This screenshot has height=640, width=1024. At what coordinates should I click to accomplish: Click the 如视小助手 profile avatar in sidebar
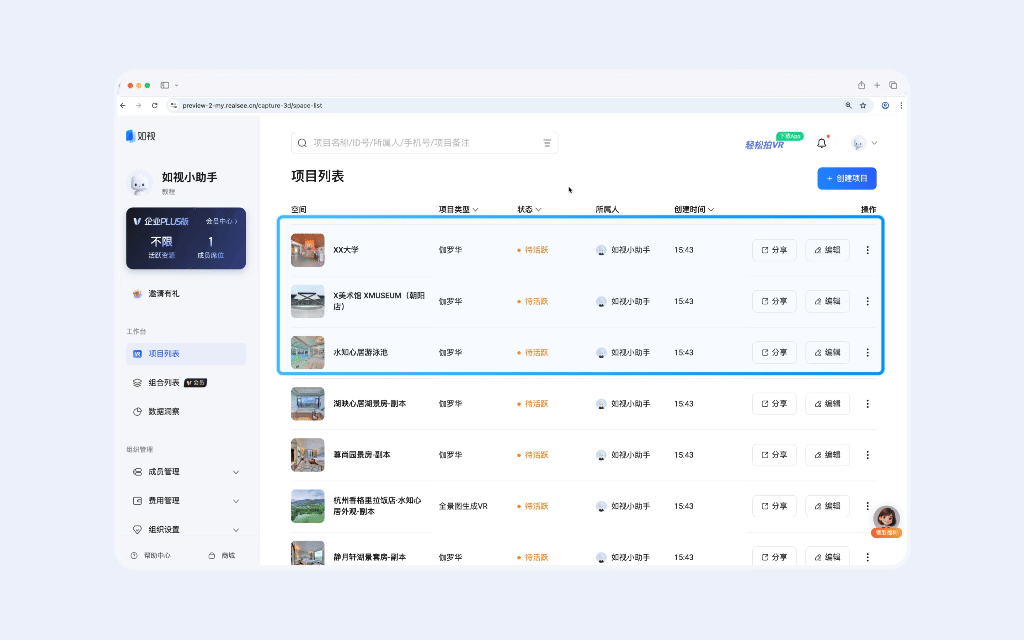click(139, 184)
